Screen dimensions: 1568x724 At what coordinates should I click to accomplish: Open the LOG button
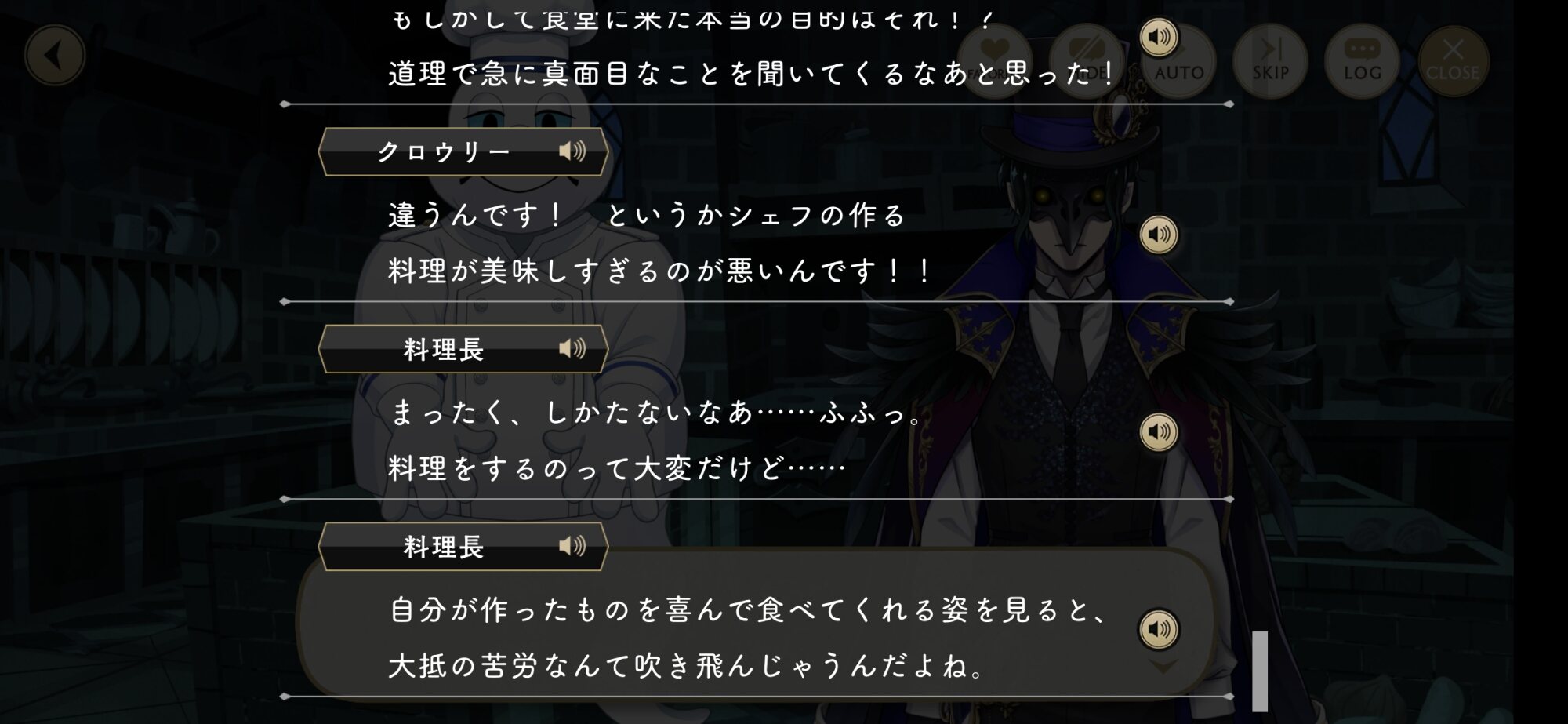tap(1362, 61)
